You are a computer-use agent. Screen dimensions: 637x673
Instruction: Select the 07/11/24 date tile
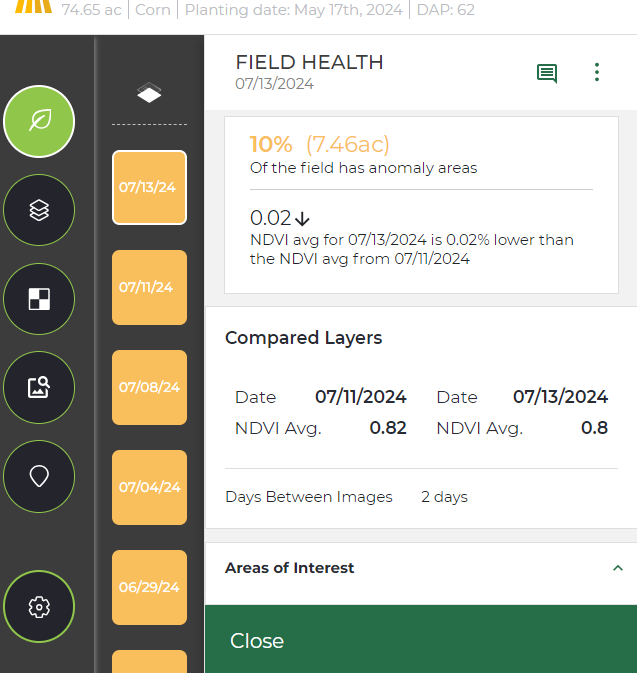pyautogui.click(x=149, y=287)
